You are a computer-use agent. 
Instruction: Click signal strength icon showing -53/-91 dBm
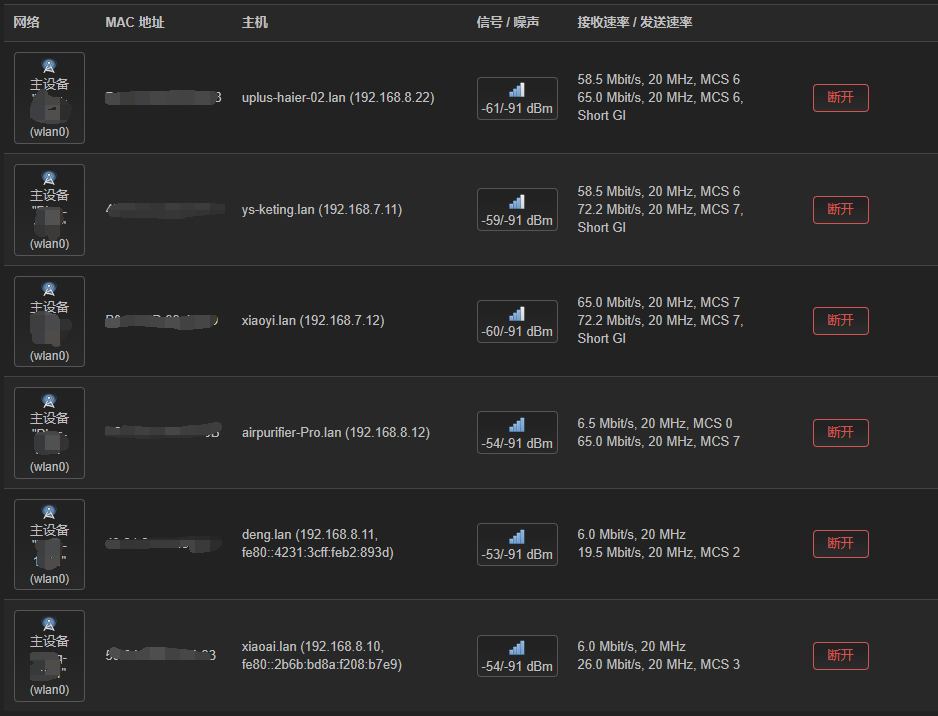pos(517,537)
